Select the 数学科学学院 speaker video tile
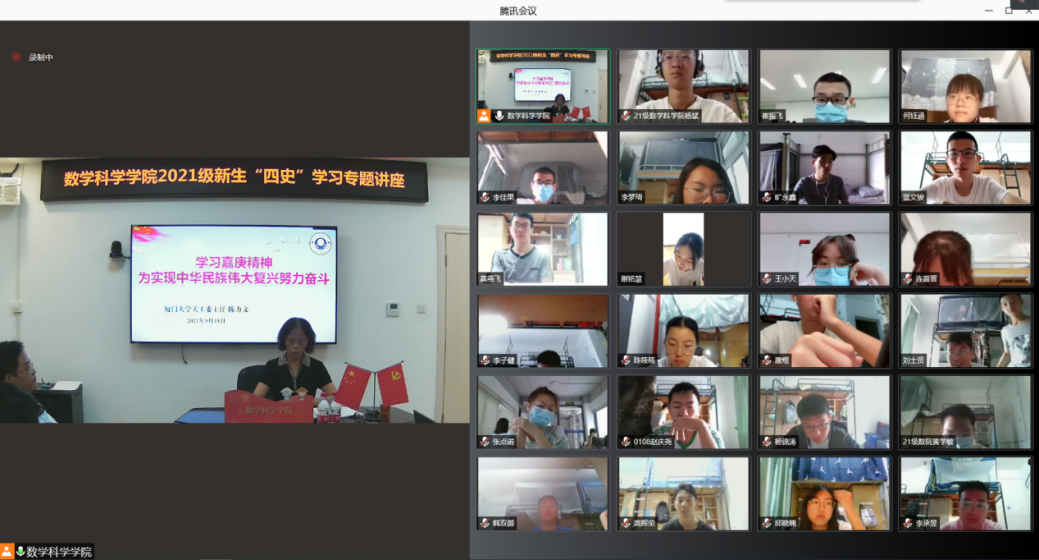Image resolution: width=1039 pixels, height=560 pixels. [x=542, y=85]
